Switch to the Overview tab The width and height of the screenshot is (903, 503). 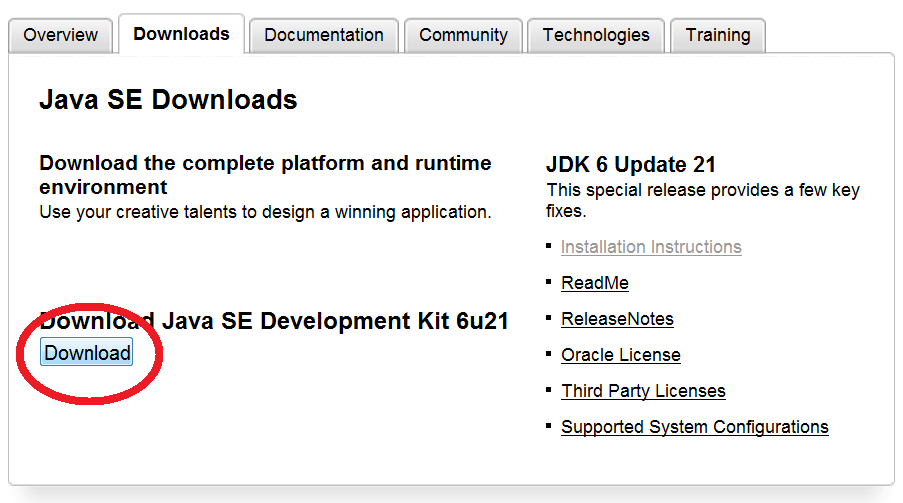click(60, 35)
